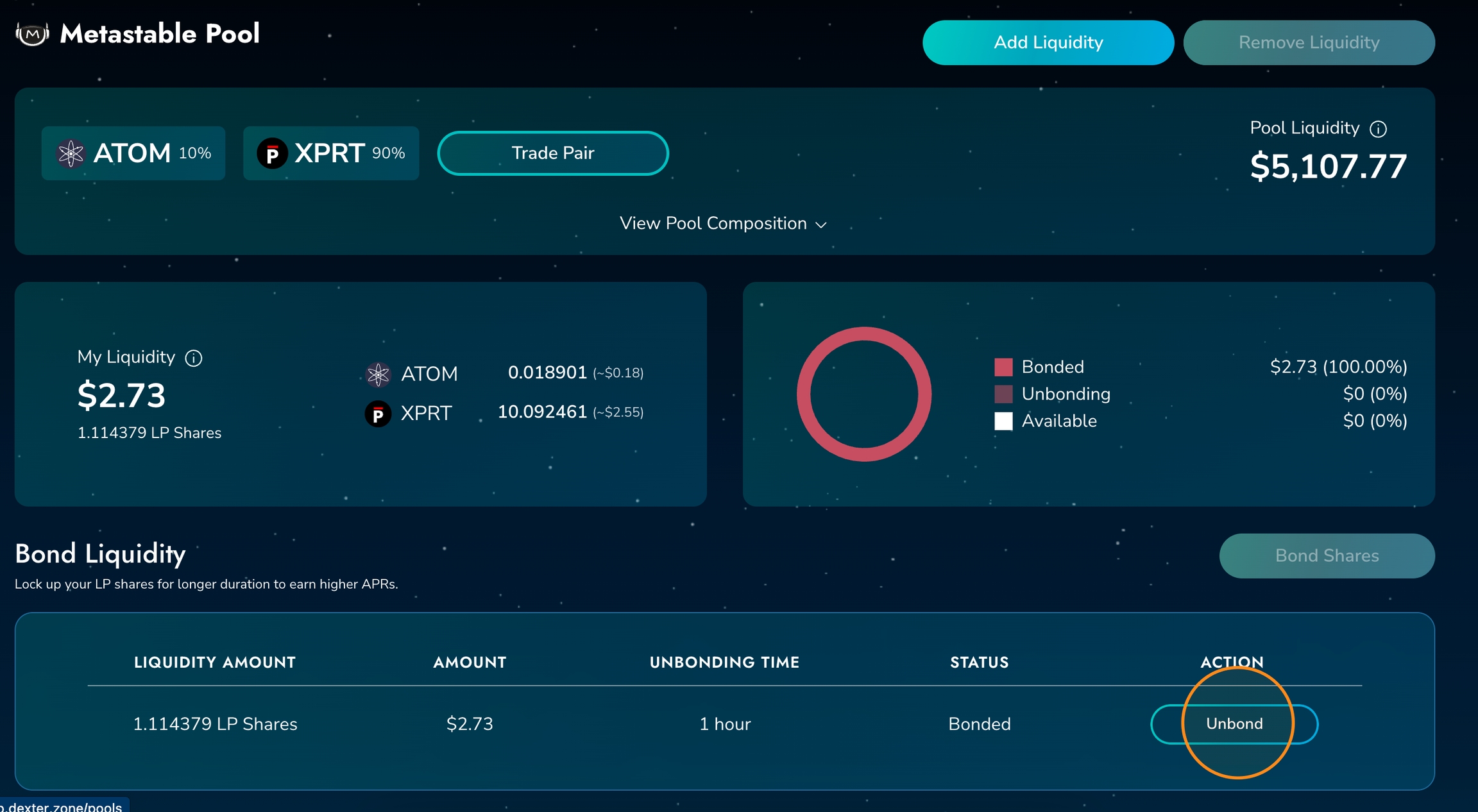Image resolution: width=1478 pixels, height=812 pixels.
Task: Click the Unbonding Time column header
Action: [724, 663]
